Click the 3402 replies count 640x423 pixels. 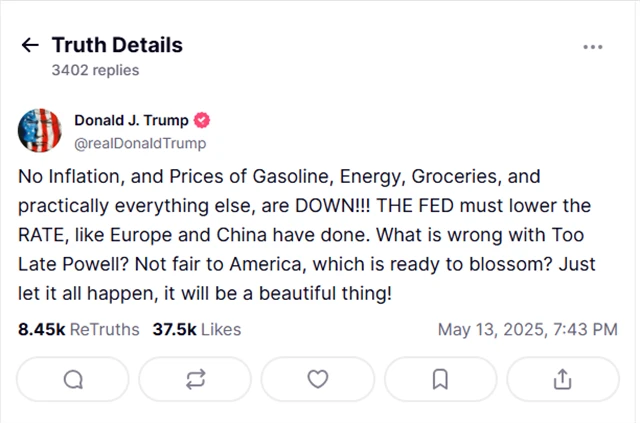tap(95, 71)
